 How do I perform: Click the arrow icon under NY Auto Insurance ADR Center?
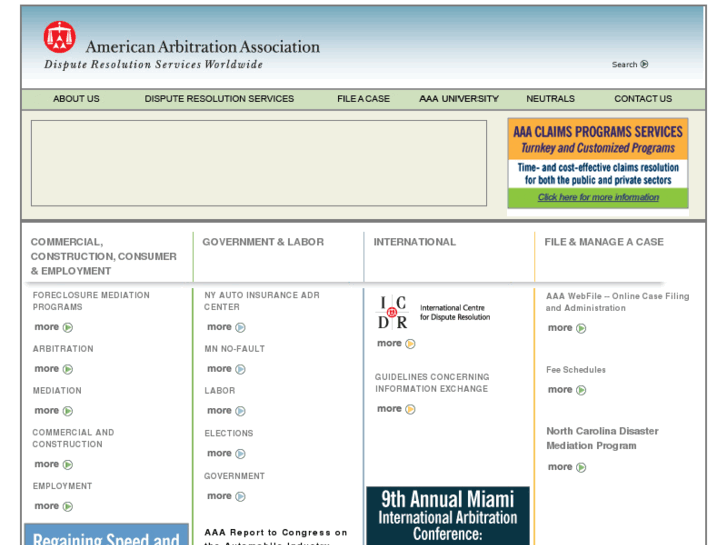pyautogui.click(x=240, y=327)
